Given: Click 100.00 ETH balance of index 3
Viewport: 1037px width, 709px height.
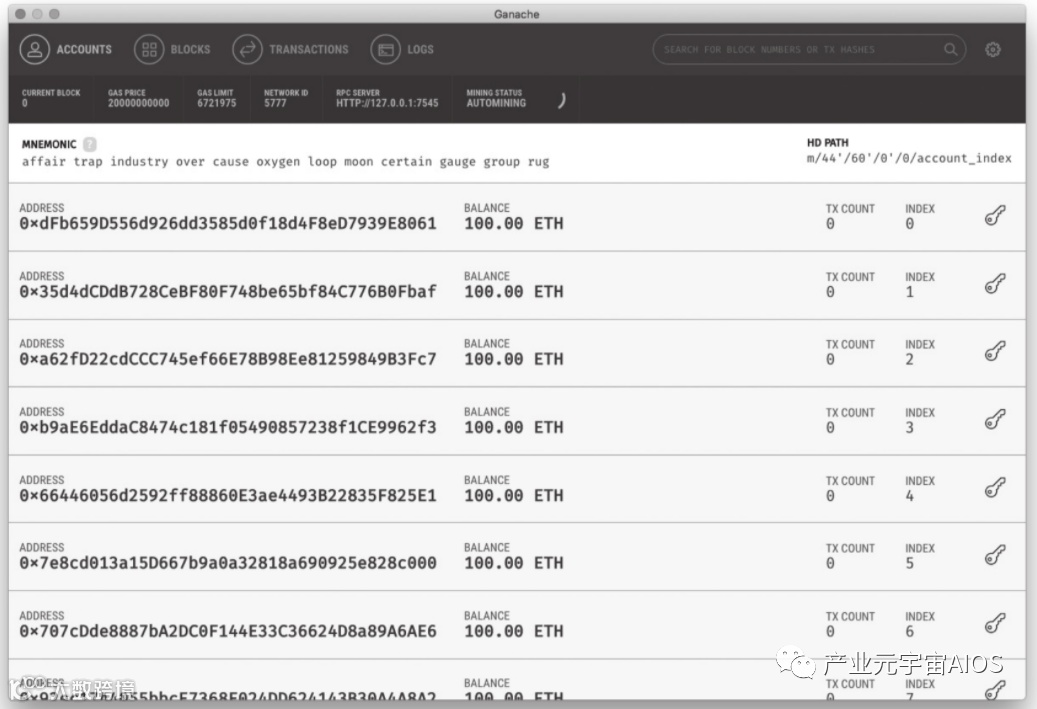Looking at the screenshot, I should coord(514,427).
